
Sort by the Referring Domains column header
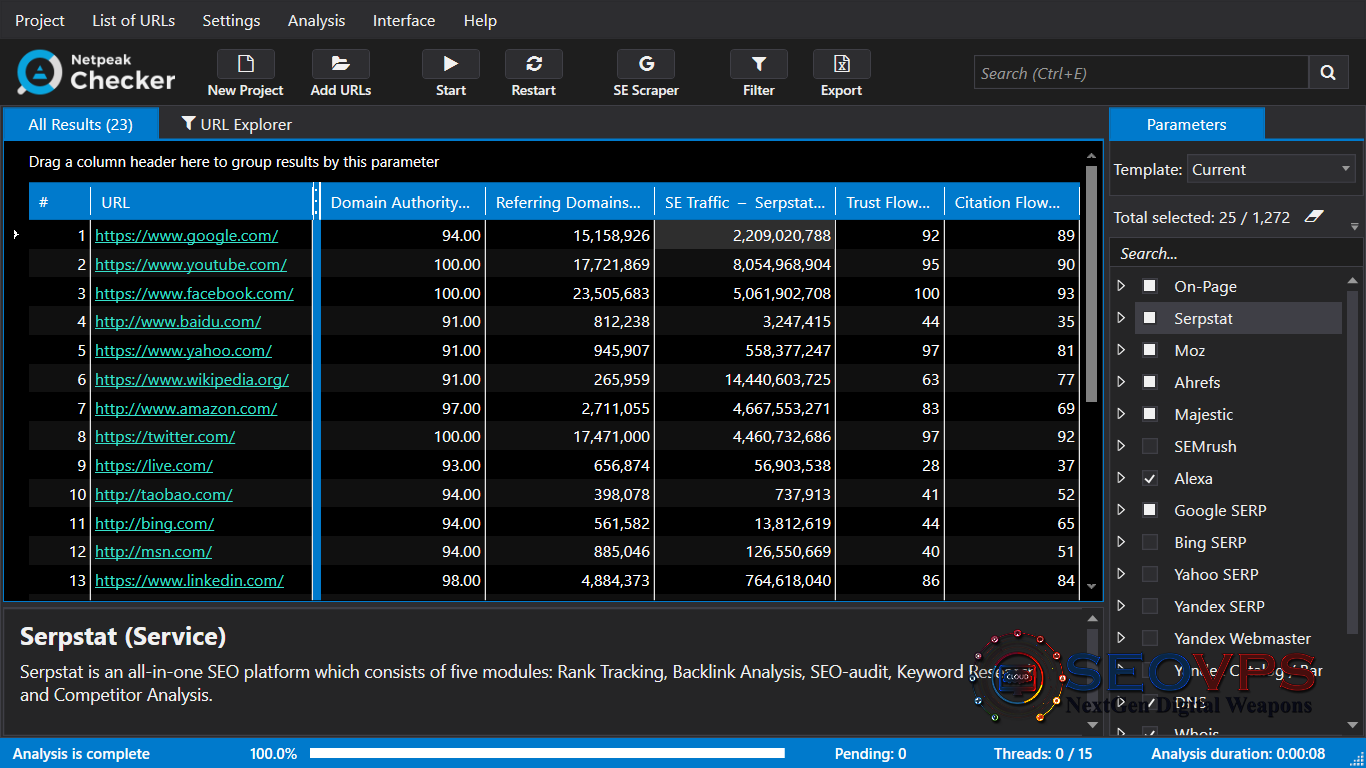pos(570,202)
